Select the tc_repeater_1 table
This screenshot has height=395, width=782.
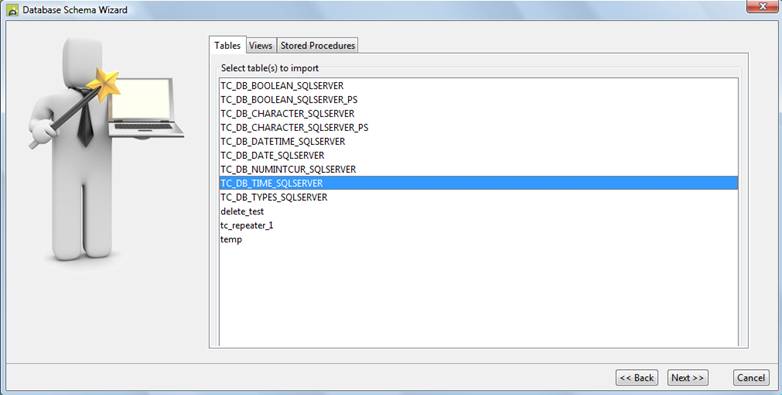[x=479, y=225]
